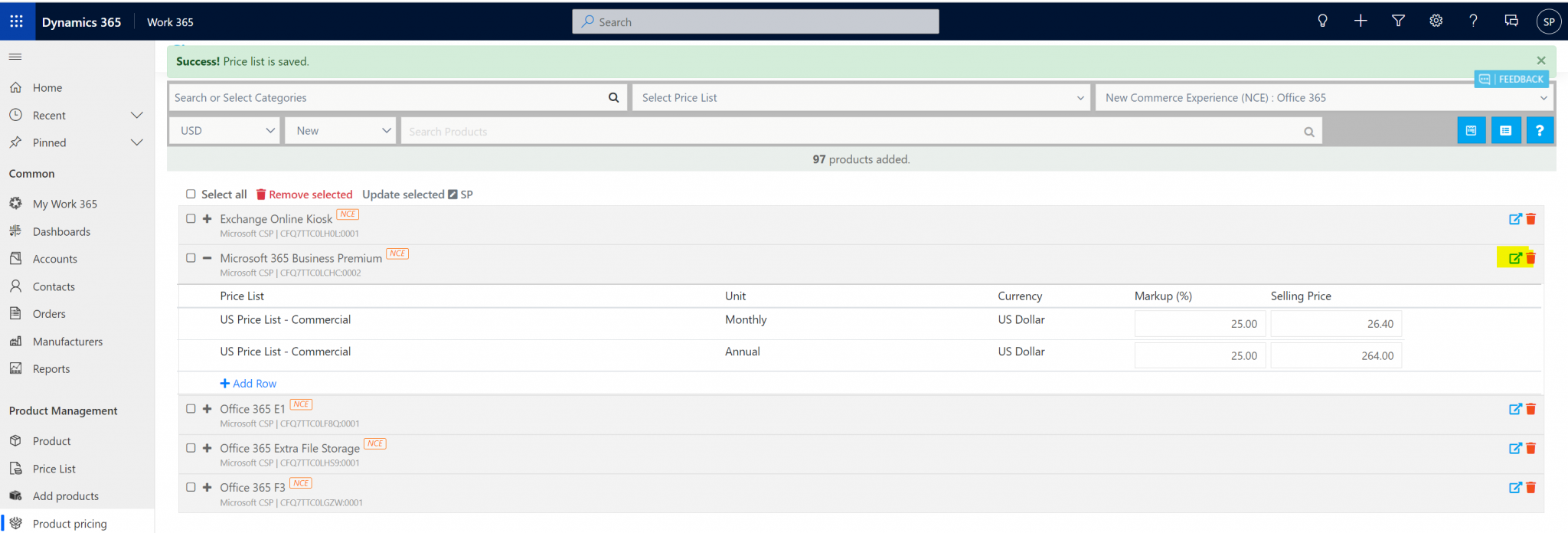Image resolution: width=1568 pixels, height=533 pixels.
Task: Click the FEEDBACK button
Action: (1511, 79)
